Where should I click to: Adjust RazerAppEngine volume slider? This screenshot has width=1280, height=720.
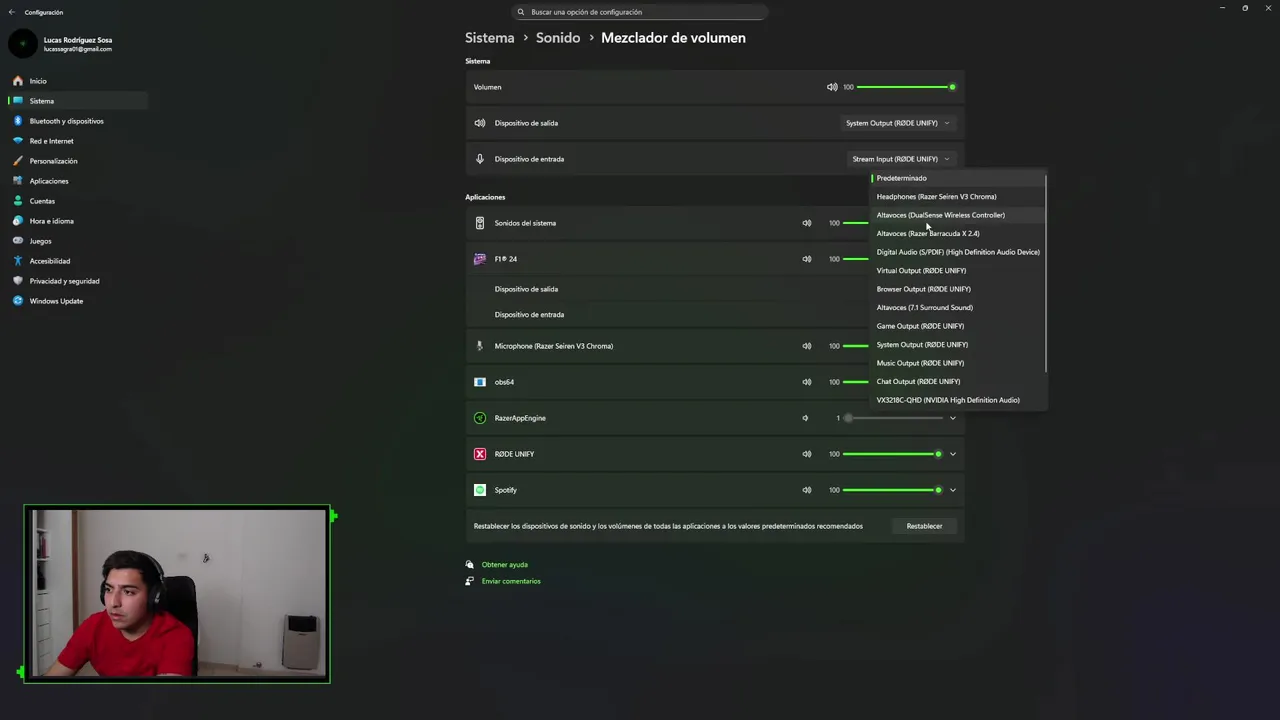[892, 418]
